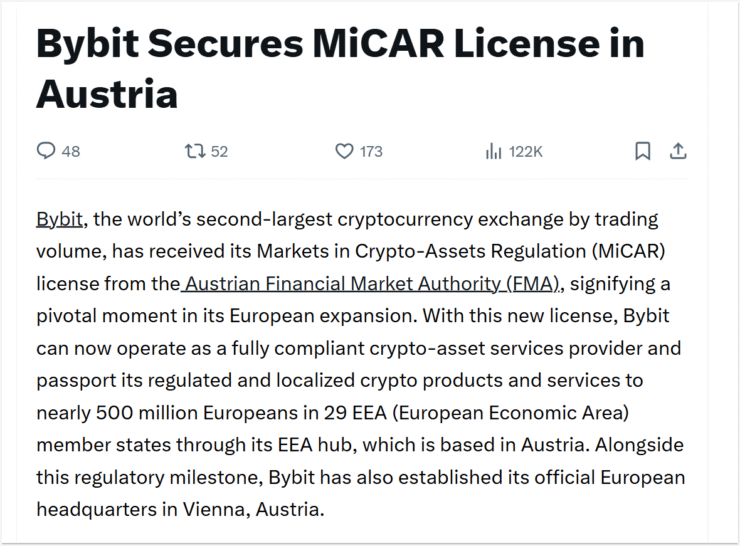The image size is (740, 546).
Task: Click the 173 likes count
Action: [371, 151]
